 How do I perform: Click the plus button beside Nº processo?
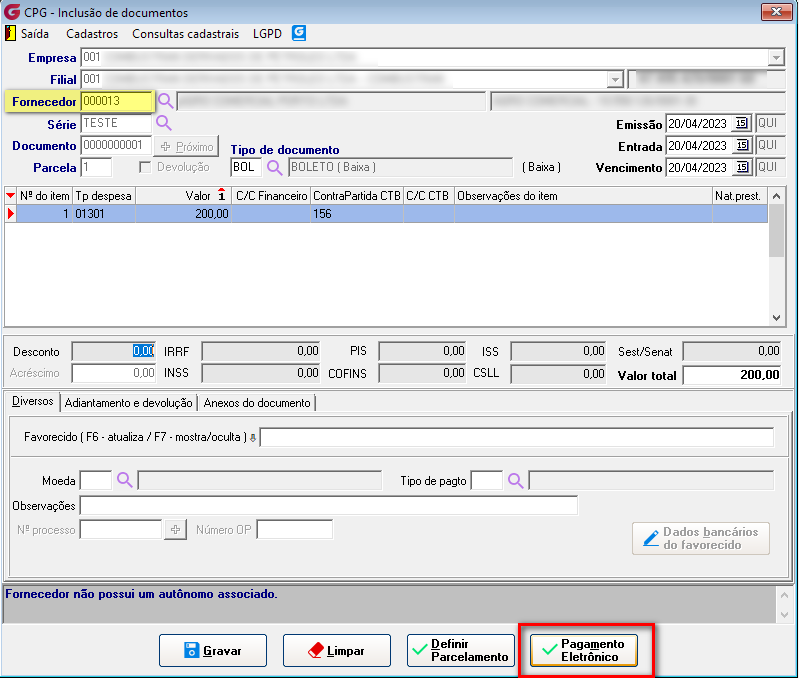click(x=175, y=530)
